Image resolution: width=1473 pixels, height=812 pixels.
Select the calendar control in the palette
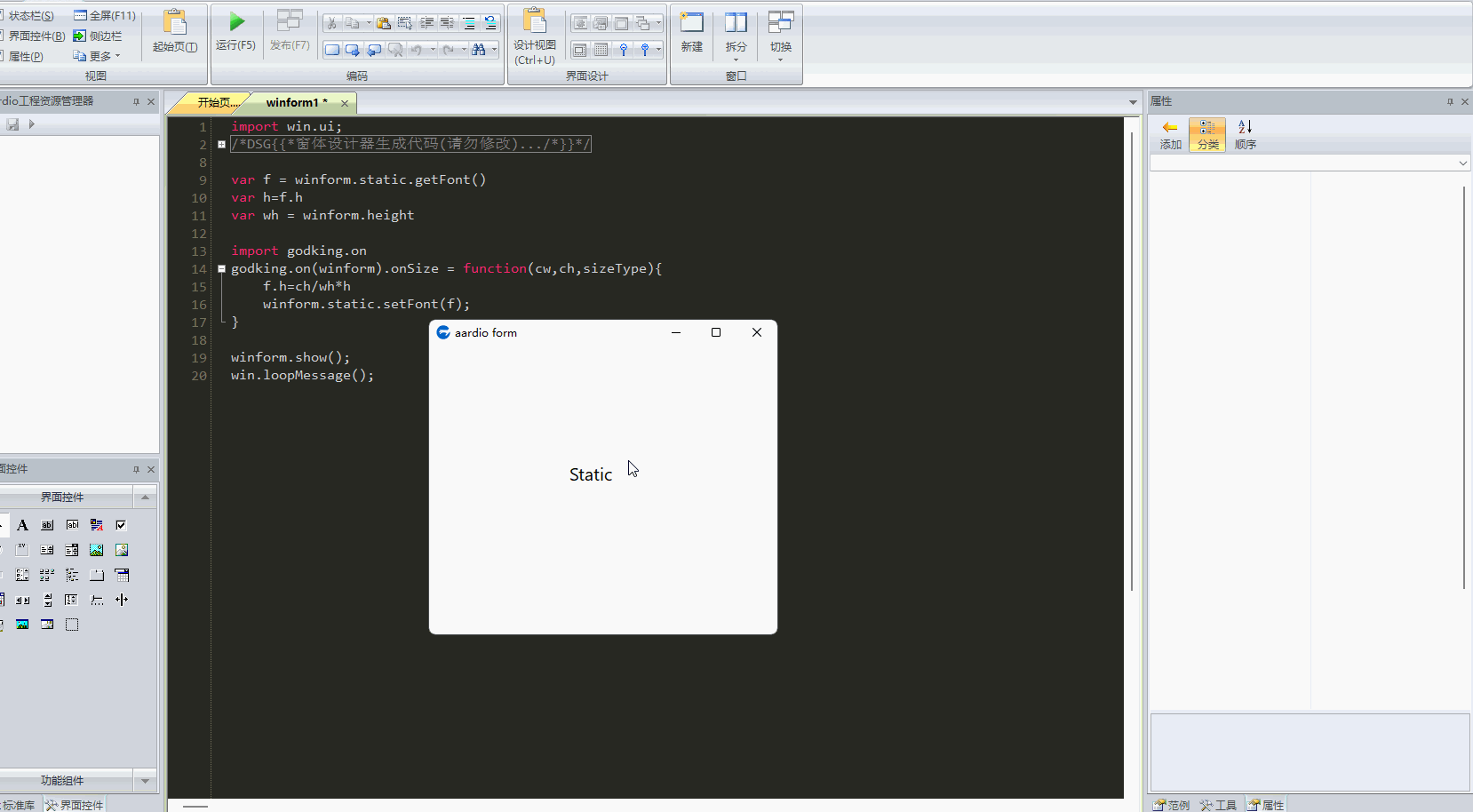[122, 575]
